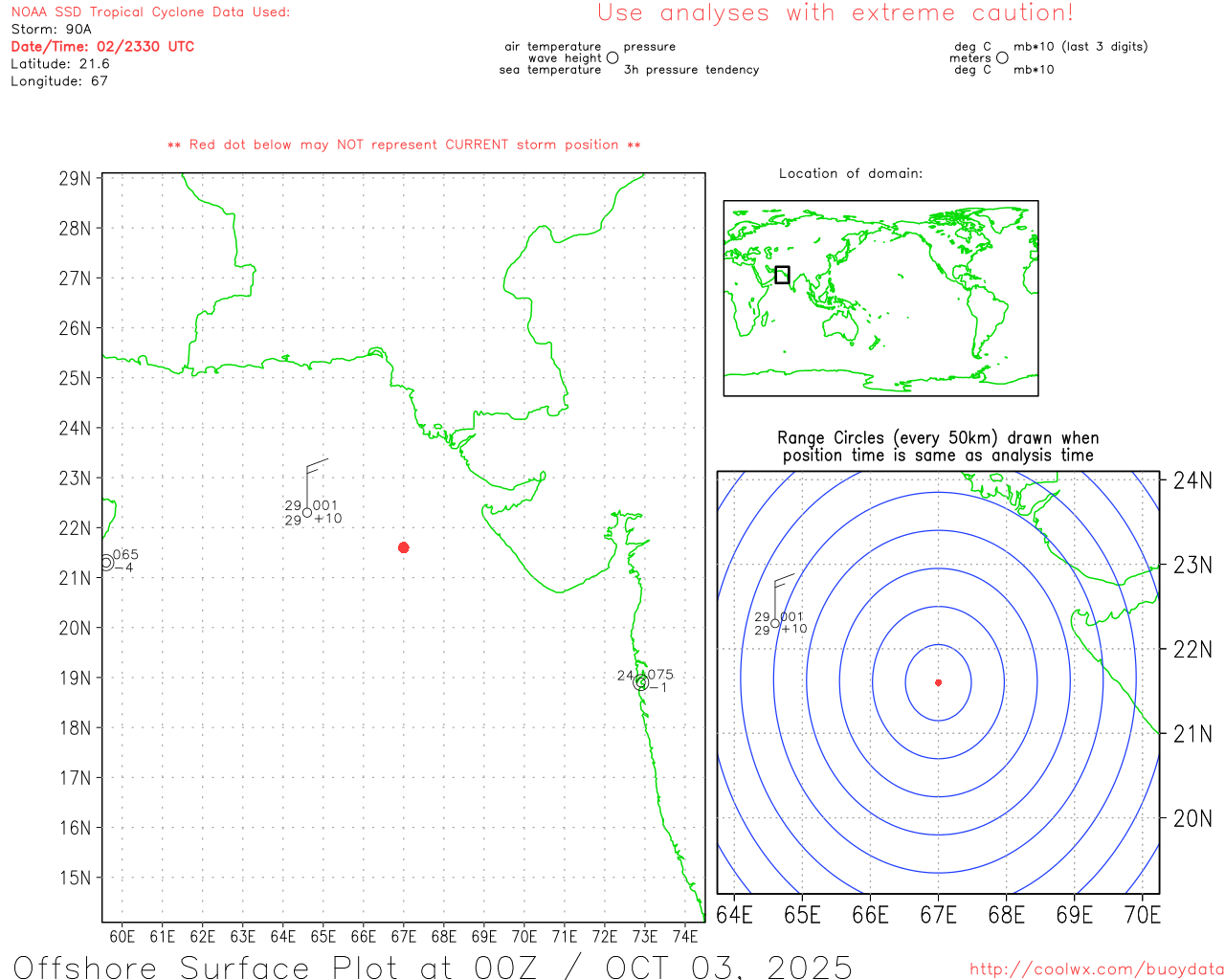1225x980 pixels.
Task: Click the '29N' latitude label on main map
Action: coord(75,179)
